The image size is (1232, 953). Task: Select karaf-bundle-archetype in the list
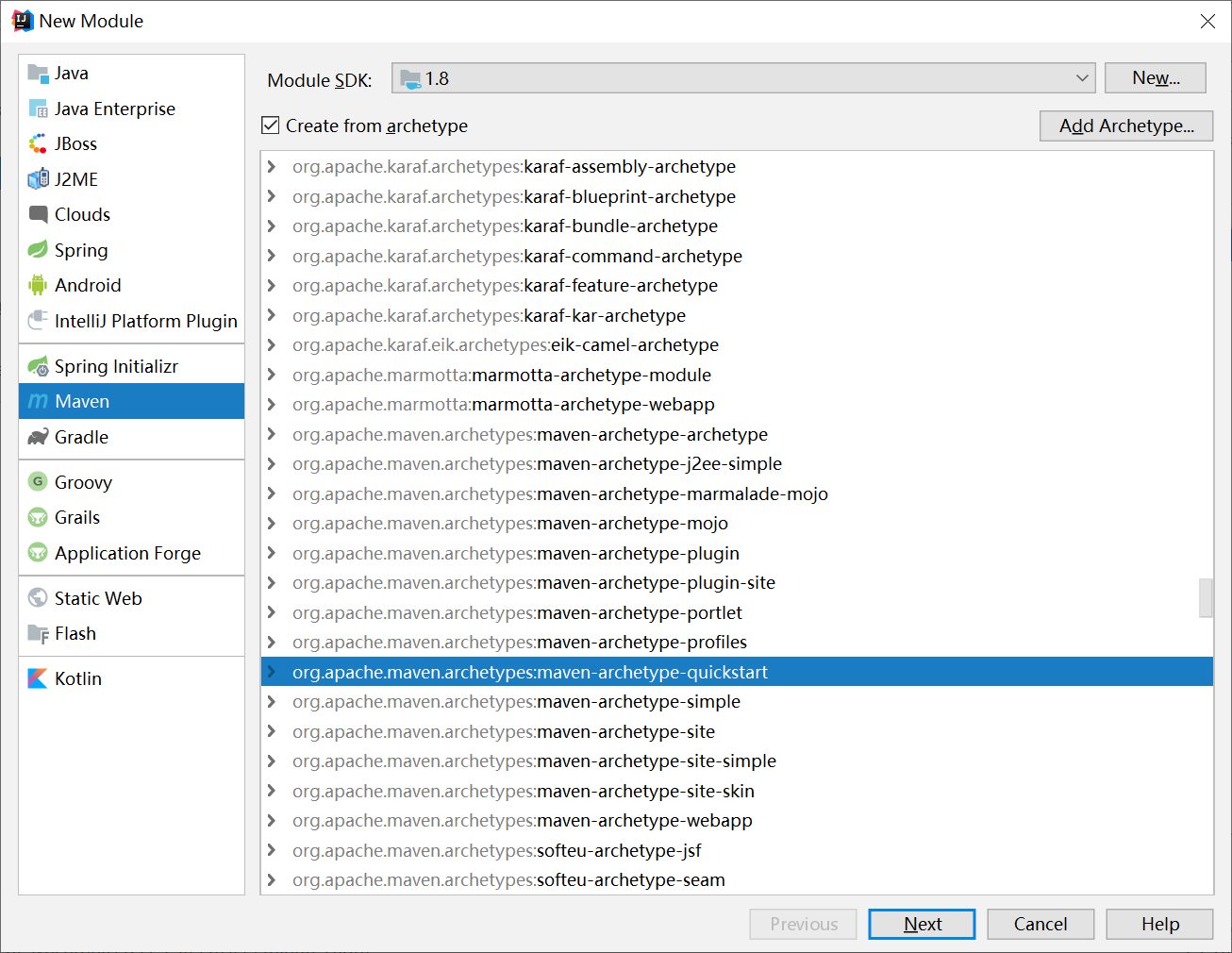pos(737,226)
